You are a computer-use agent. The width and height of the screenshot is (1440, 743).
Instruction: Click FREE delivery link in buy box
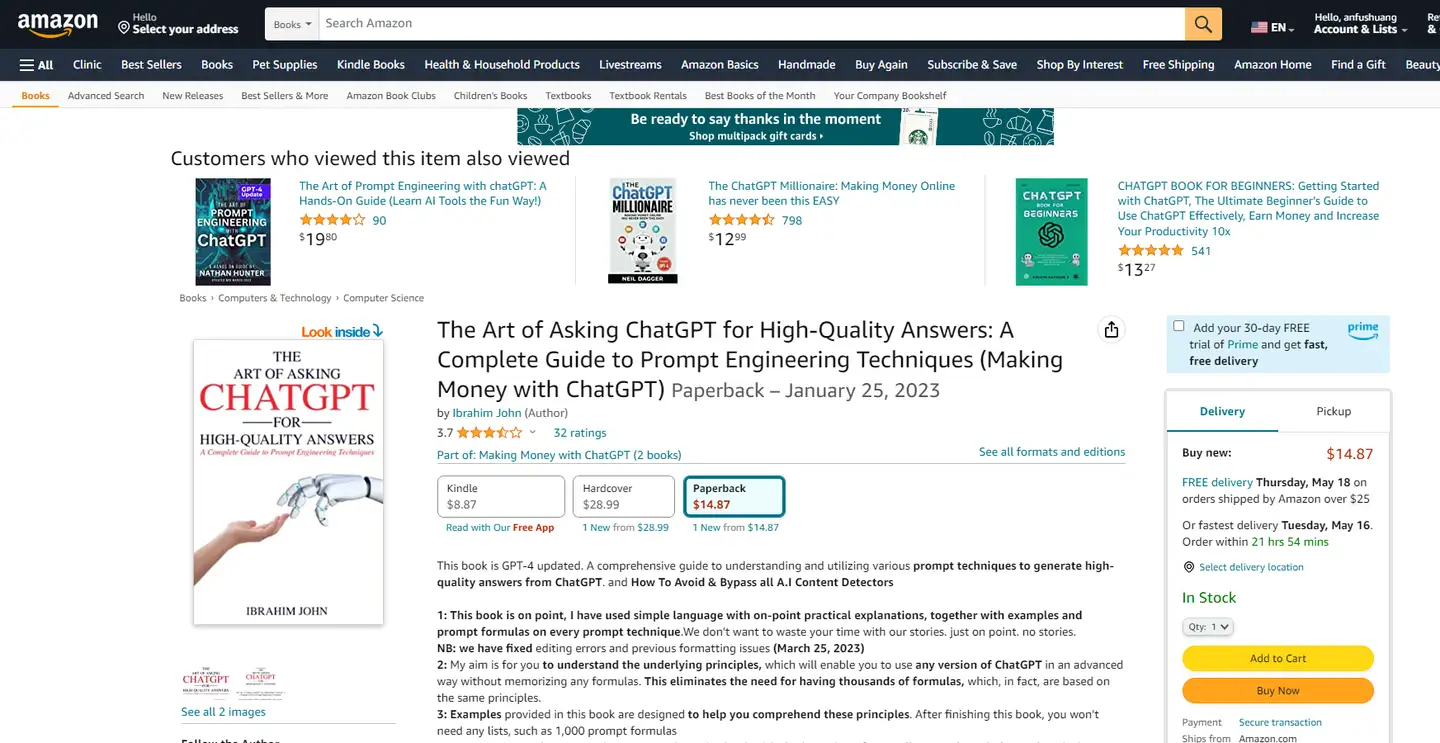[x=1217, y=482]
